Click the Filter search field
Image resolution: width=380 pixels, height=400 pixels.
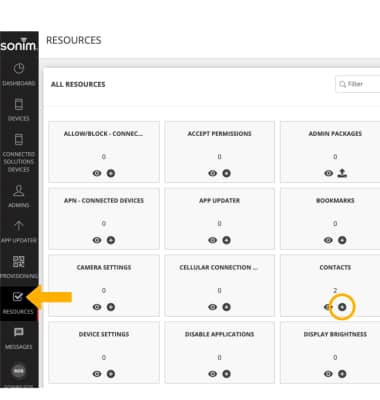coord(358,84)
